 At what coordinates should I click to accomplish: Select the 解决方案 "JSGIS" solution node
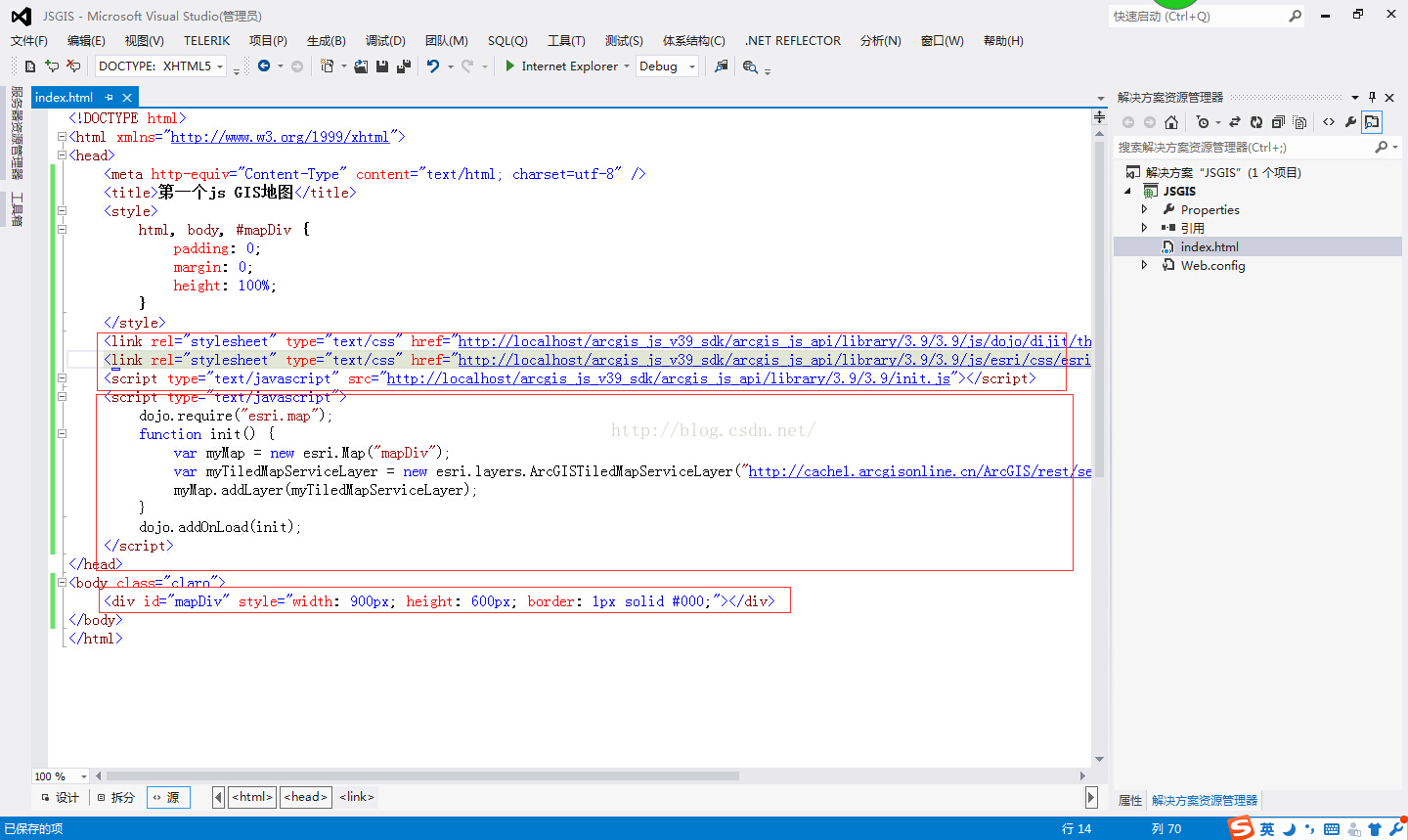pyautogui.click(x=1223, y=172)
